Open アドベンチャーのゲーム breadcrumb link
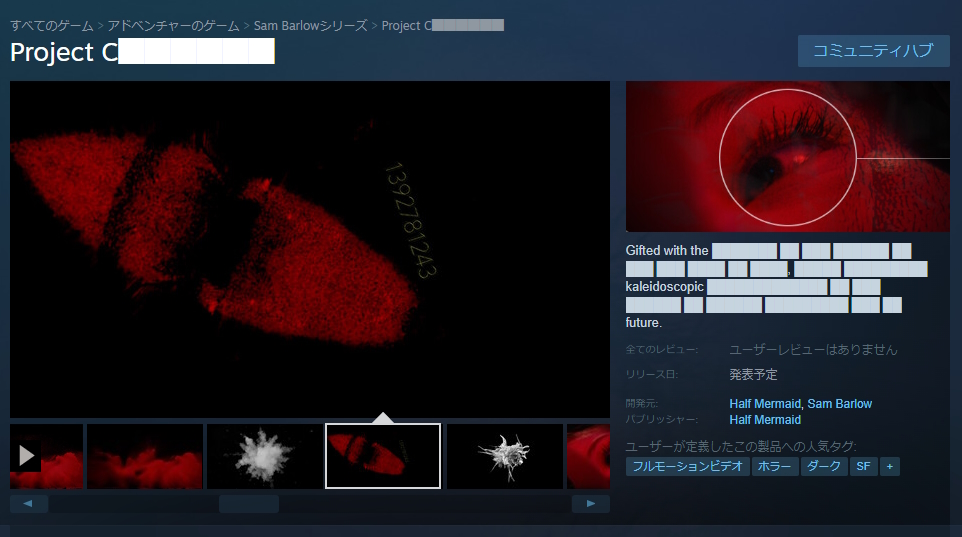The image size is (962, 537). (x=174, y=25)
